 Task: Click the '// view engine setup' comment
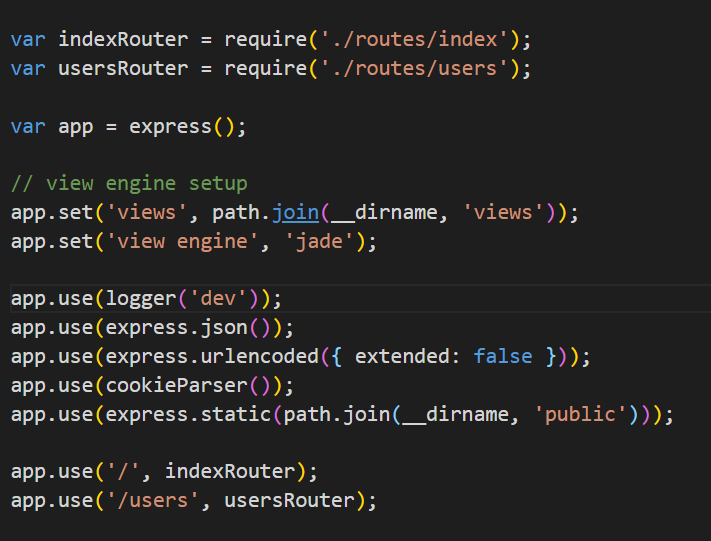tap(129, 184)
